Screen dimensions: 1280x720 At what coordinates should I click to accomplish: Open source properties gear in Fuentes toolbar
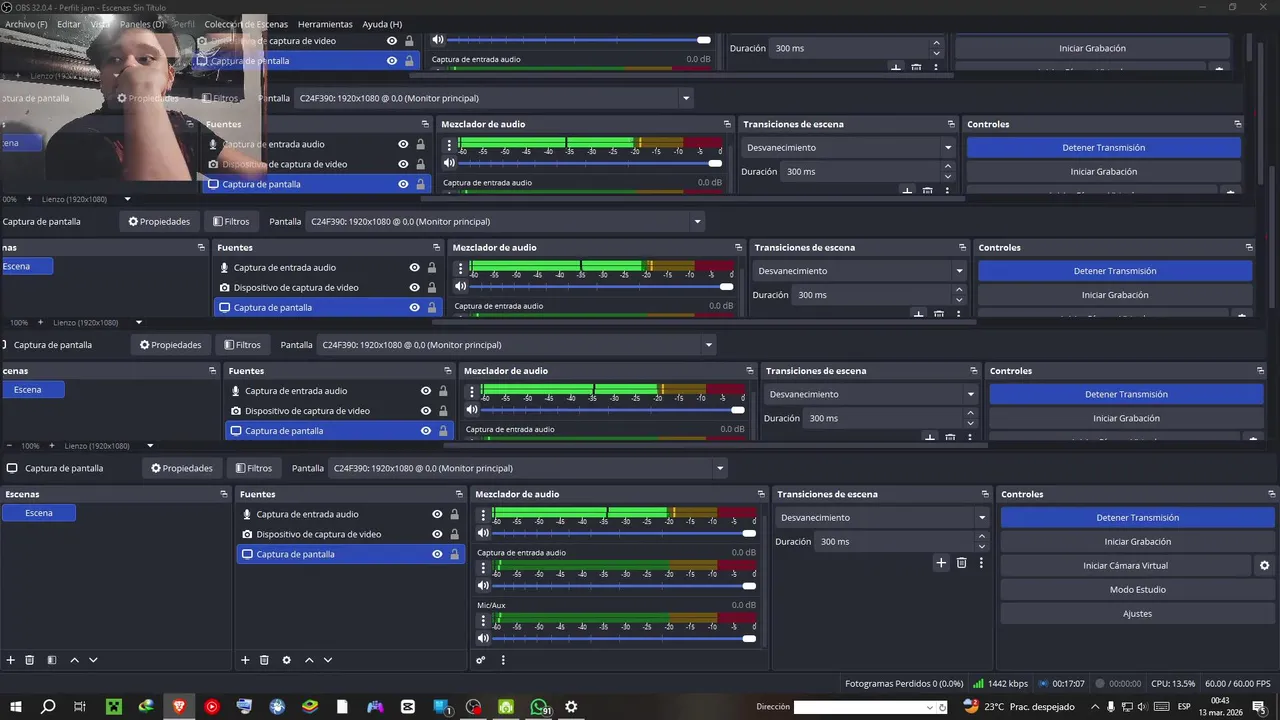287,660
